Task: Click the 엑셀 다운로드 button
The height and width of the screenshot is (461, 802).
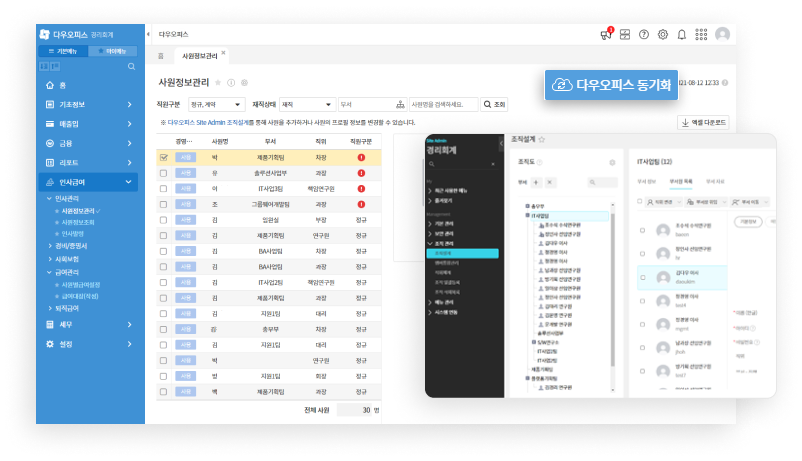Action: [x=703, y=123]
